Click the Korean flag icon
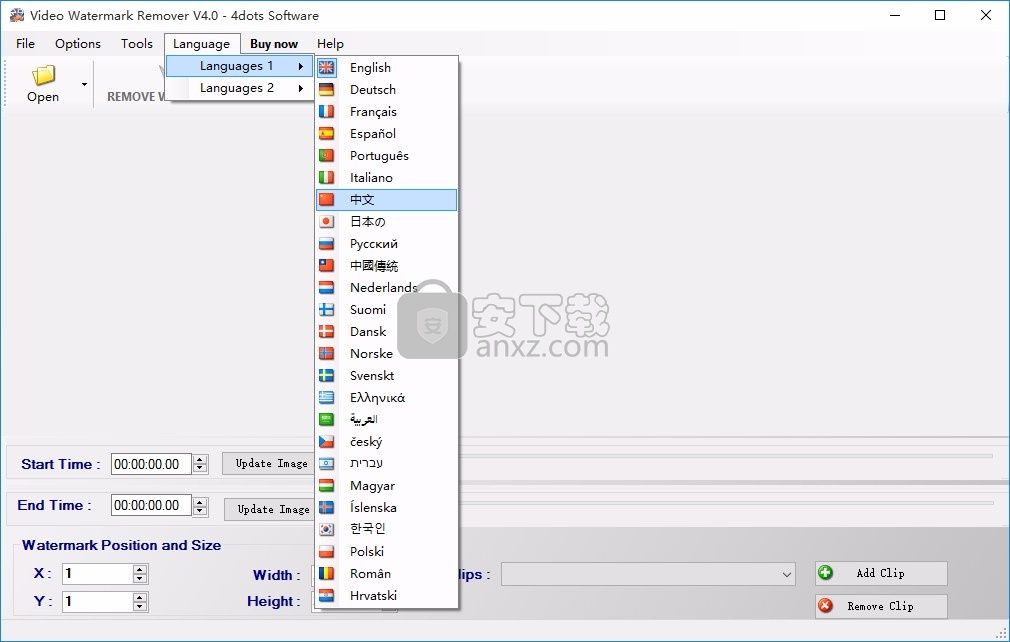Image resolution: width=1010 pixels, height=642 pixels. [327, 529]
